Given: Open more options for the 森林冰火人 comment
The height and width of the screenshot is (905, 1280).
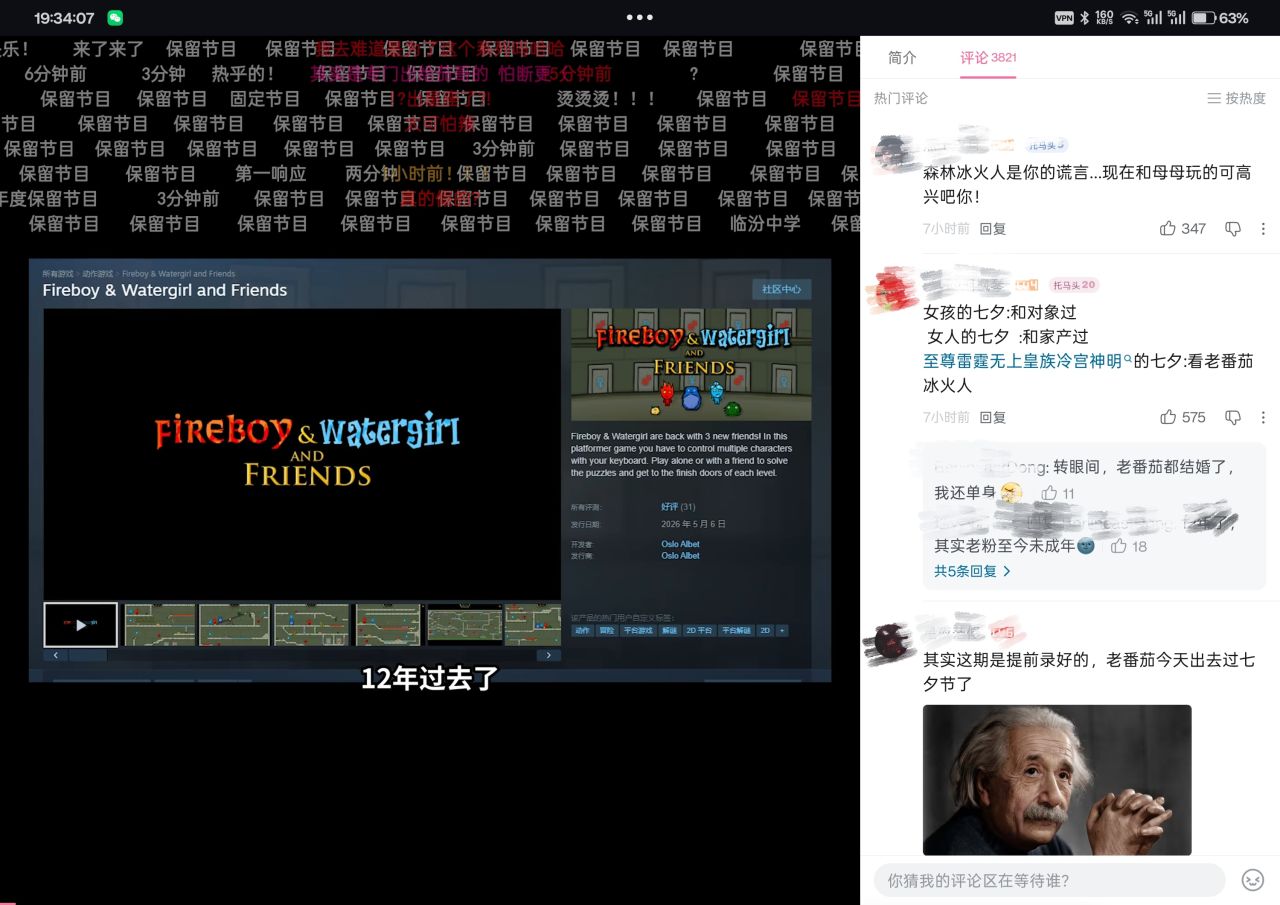Looking at the screenshot, I should coord(1263,229).
